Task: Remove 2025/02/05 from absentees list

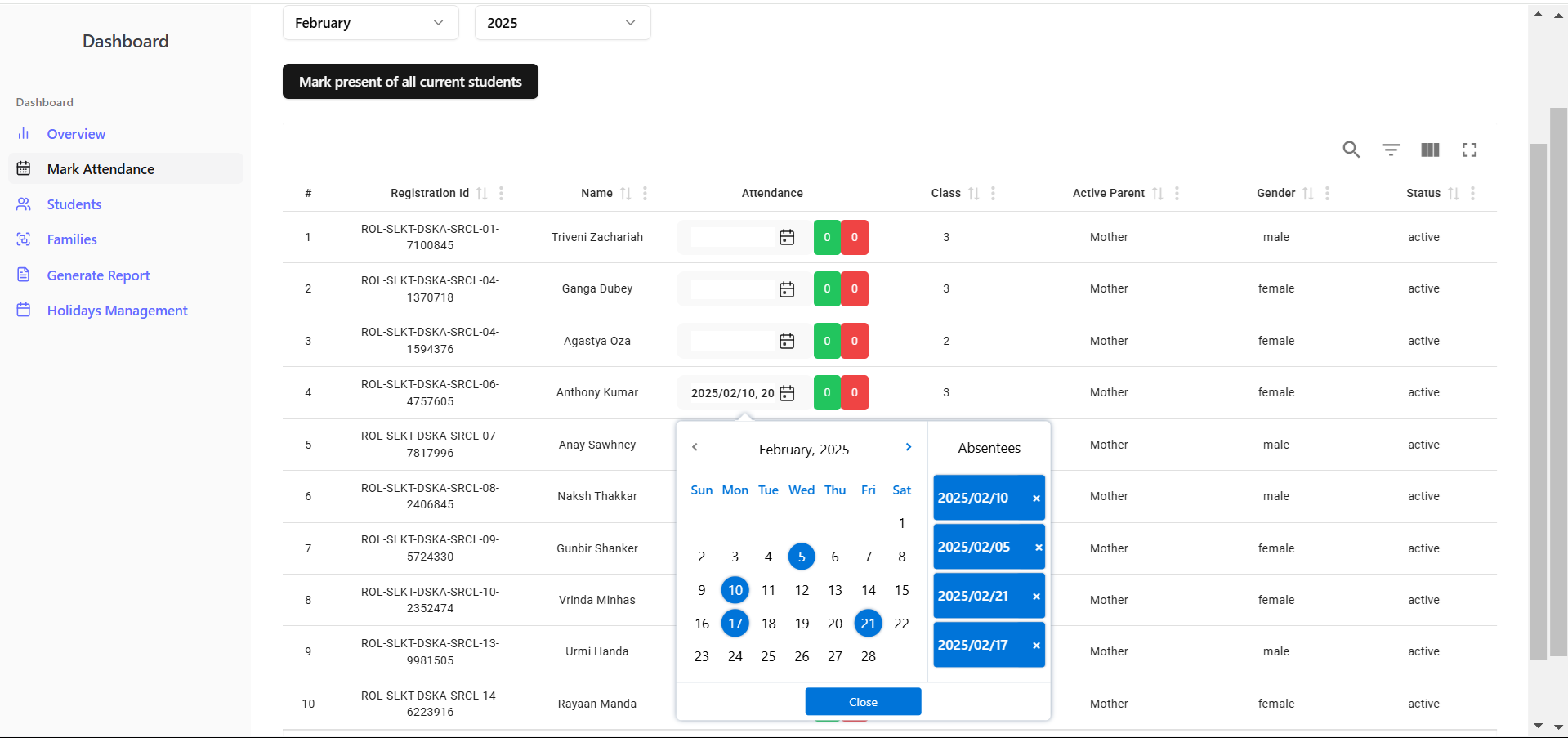Action: [x=1039, y=548]
